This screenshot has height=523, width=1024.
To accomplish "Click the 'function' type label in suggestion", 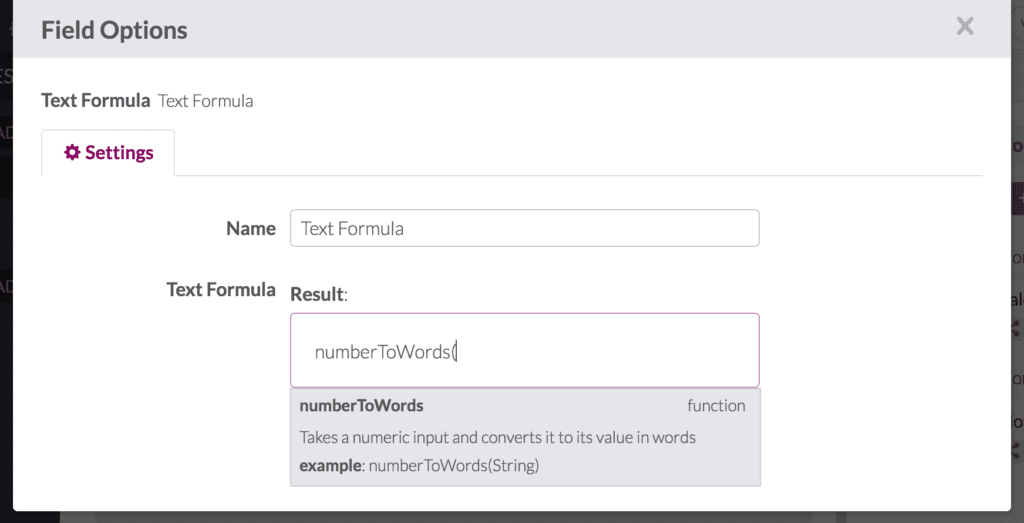I will [x=716, y=406].
